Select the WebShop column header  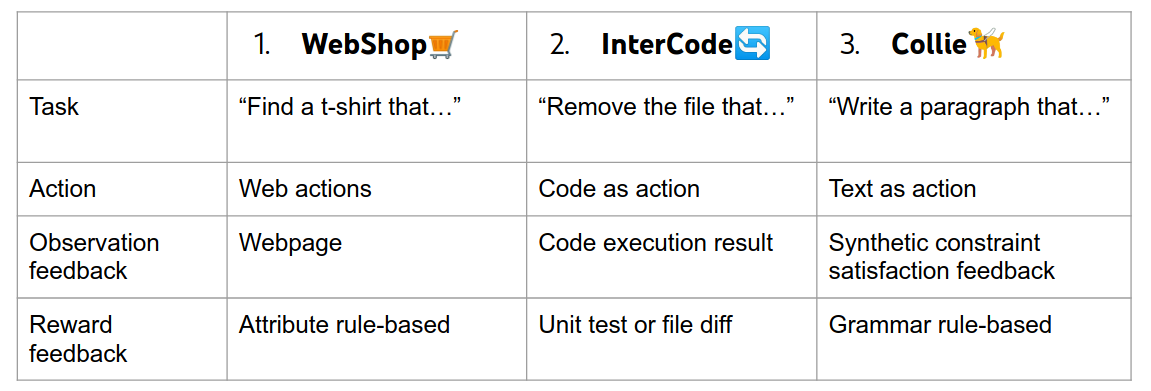pyautogui.click(x=377, y=45)
